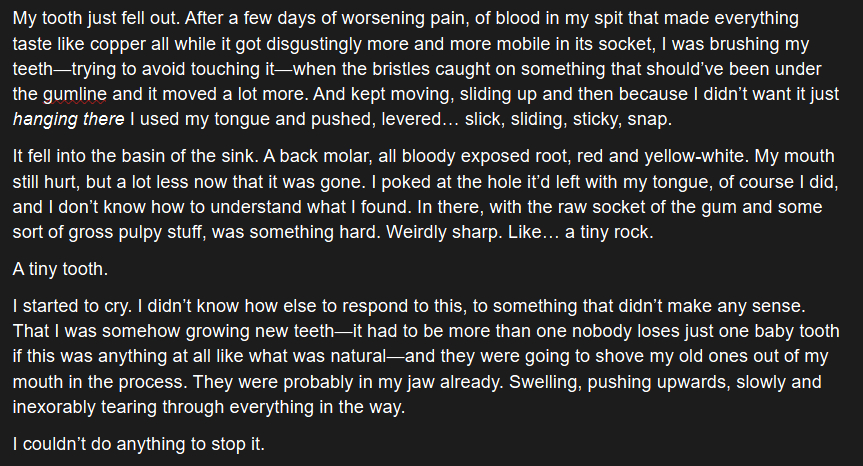The width and height of the screenshot is (863, 466).
Task: Click the final line "I couldn't do anything"
Action: (138, 443)
